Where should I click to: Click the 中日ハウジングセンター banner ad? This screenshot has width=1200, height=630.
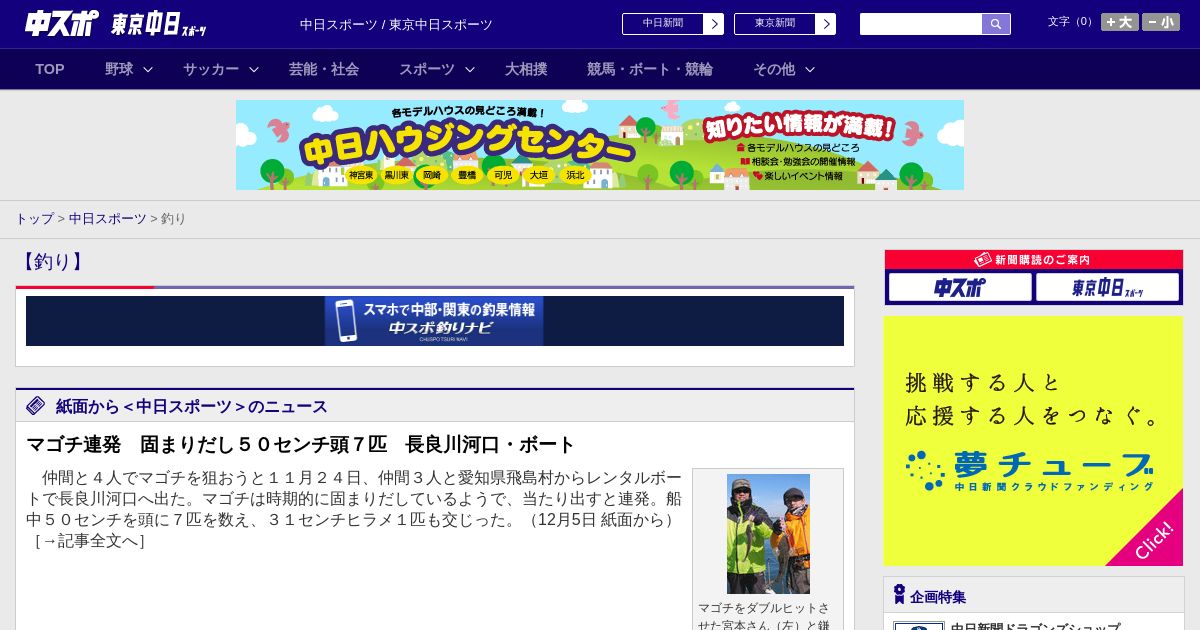tap(600, 145)
